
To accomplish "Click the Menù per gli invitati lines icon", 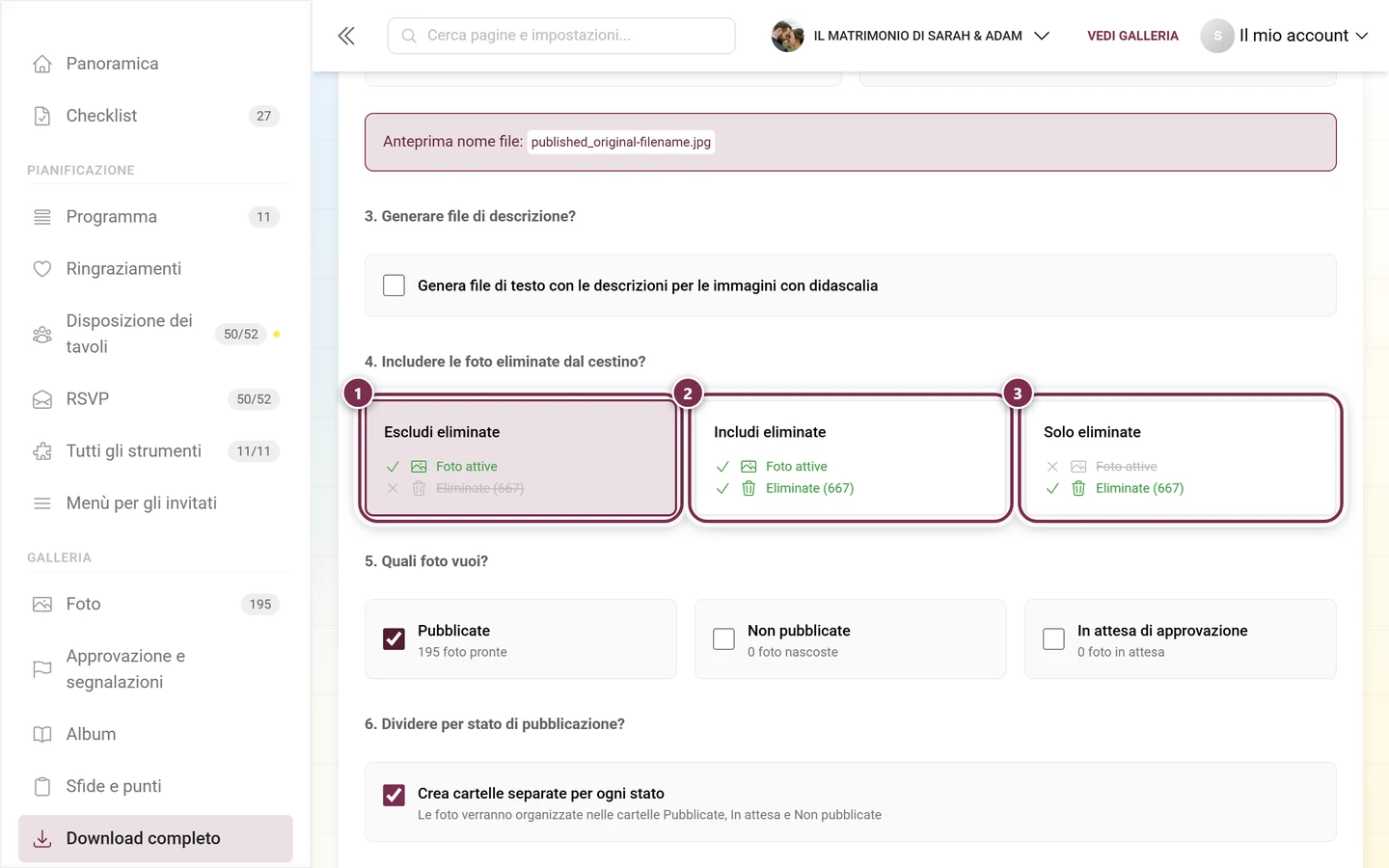I will click(42, 503).
